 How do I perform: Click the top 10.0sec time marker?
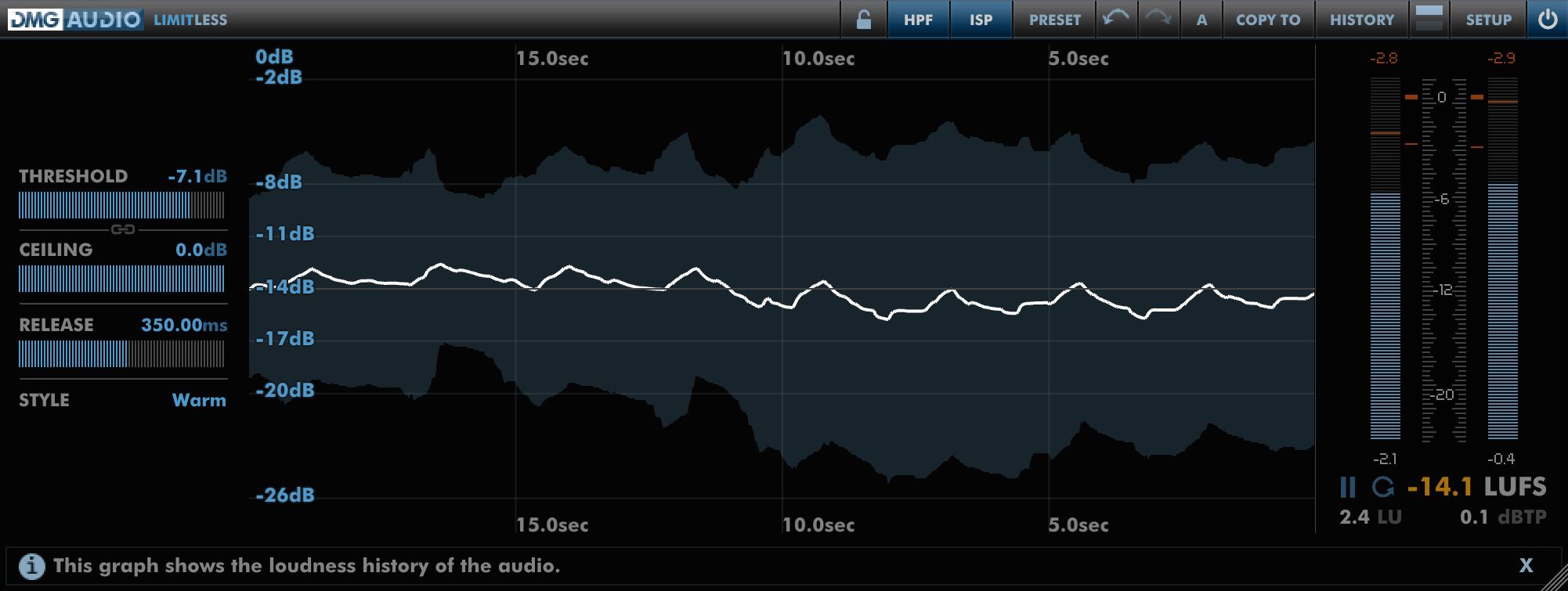click(x=818, y=59)
